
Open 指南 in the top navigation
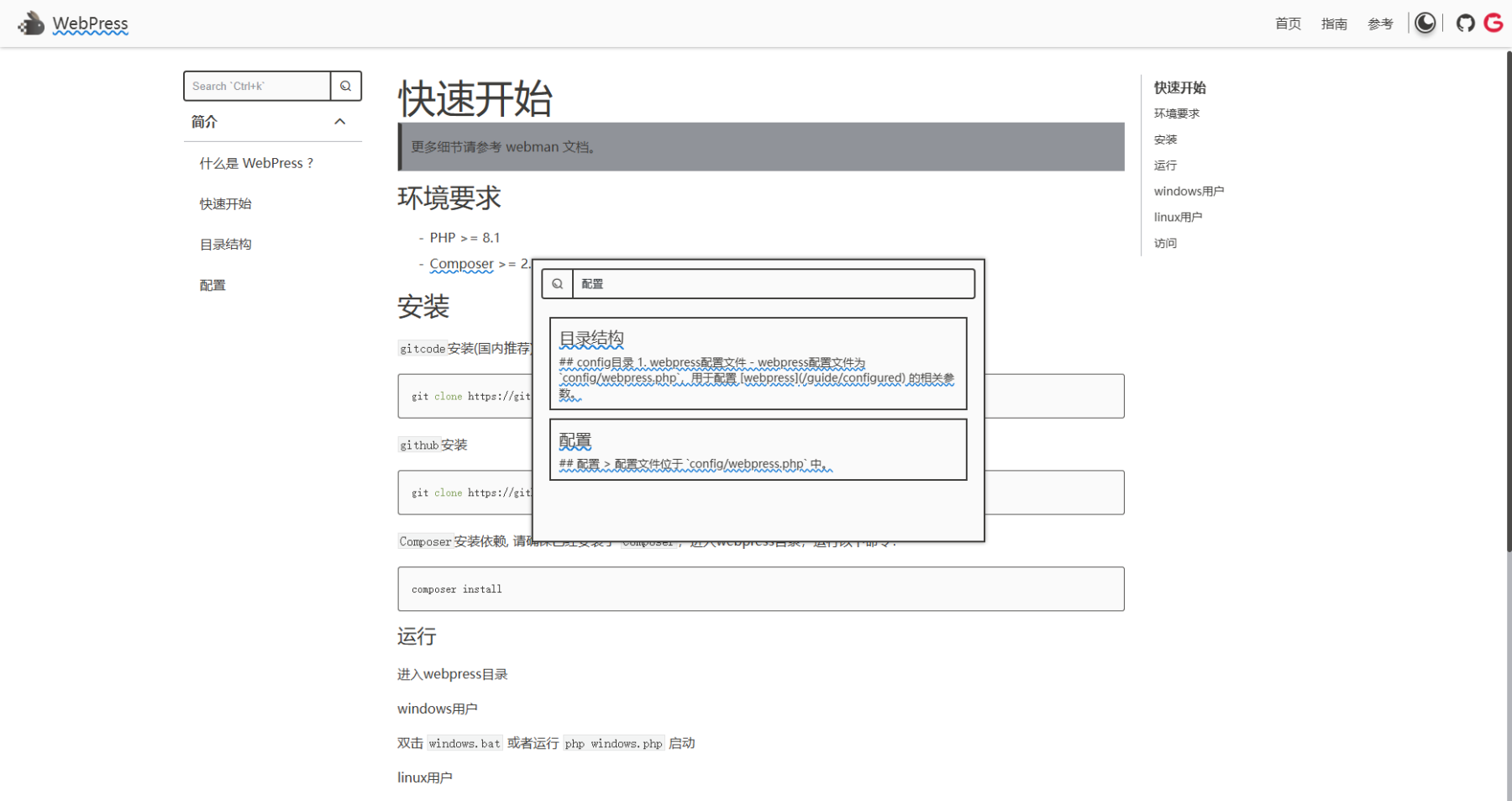pyautogui.click(x=1334, y=24)
